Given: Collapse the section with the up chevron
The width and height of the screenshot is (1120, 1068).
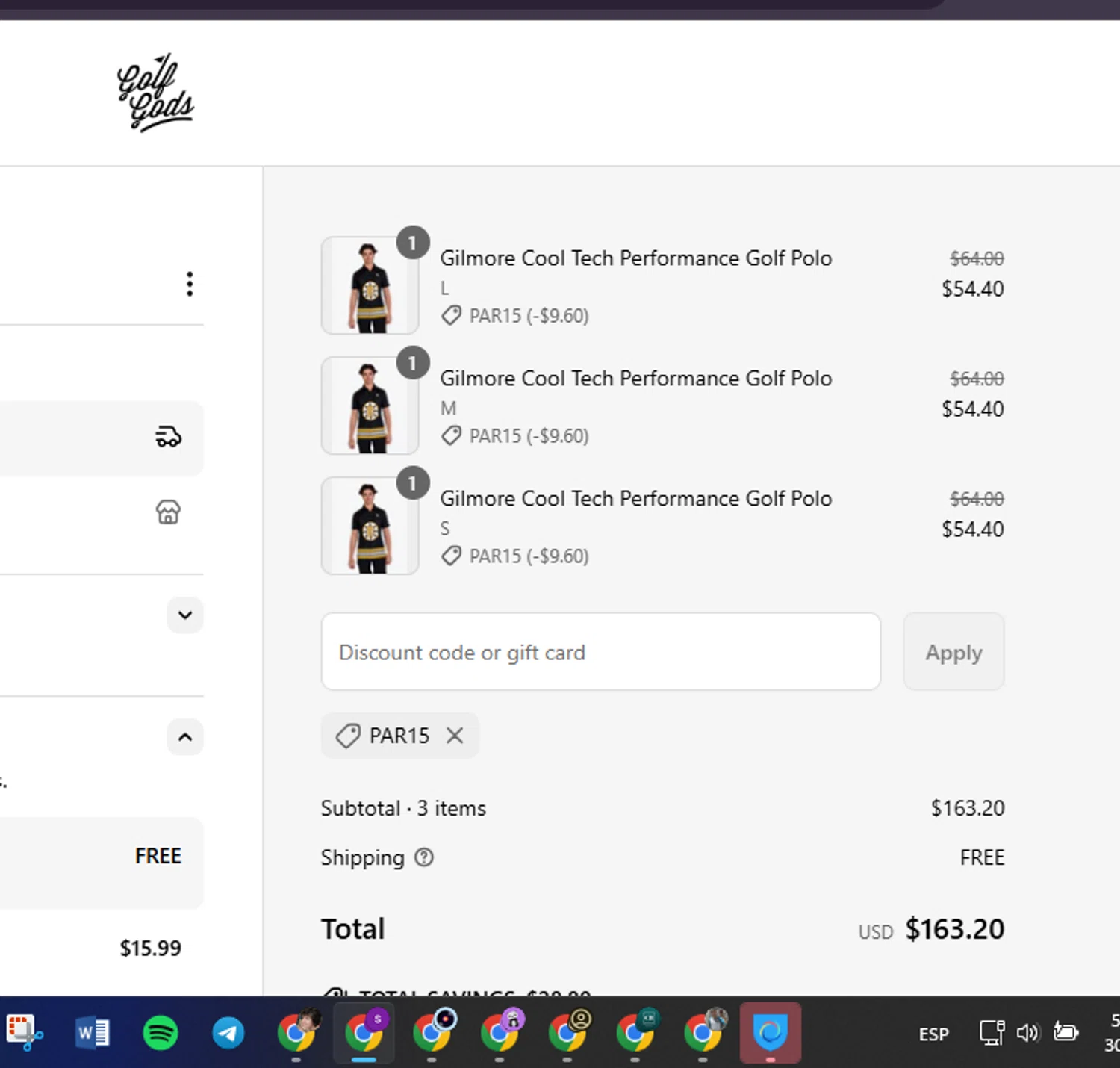Looking at the screenshot, I should [x=185, y=738].
